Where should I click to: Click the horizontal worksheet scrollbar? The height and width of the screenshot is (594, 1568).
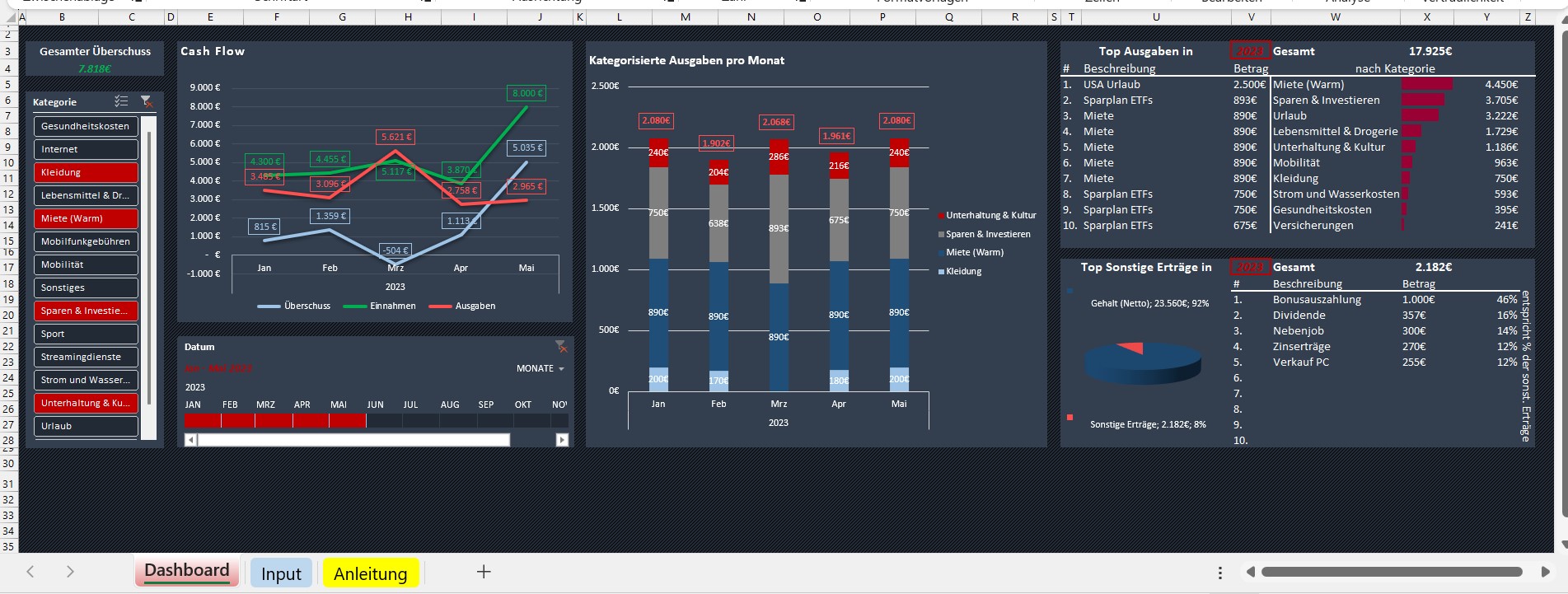point(1391,572)
